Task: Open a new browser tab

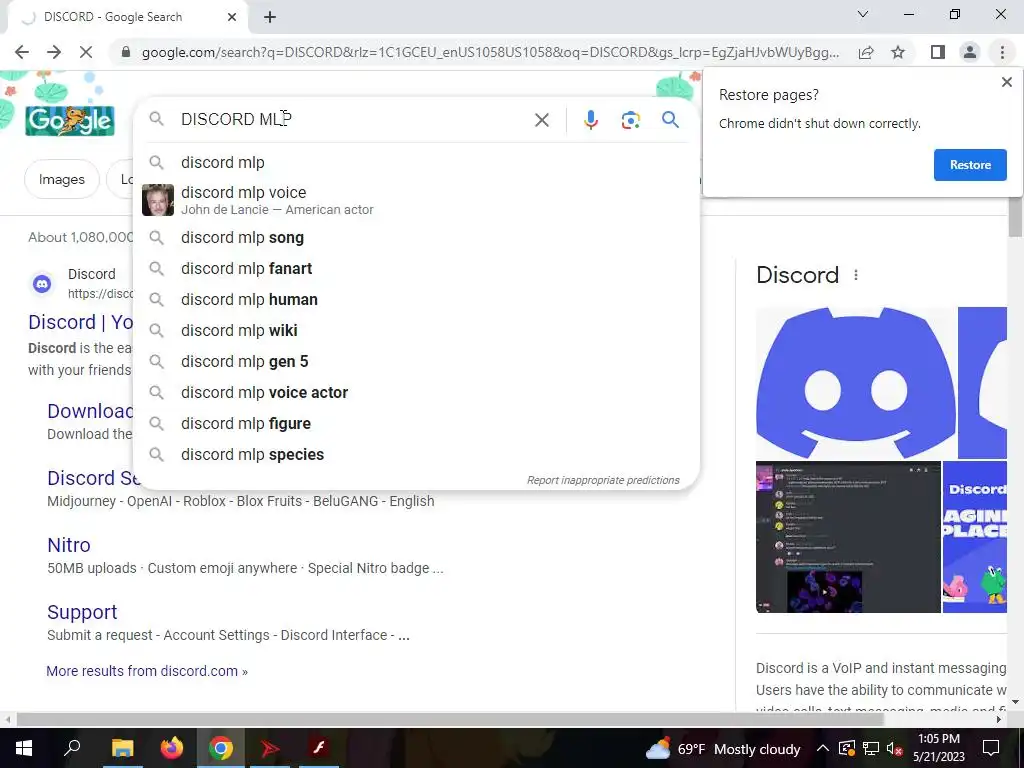Action: coord(270,17)
